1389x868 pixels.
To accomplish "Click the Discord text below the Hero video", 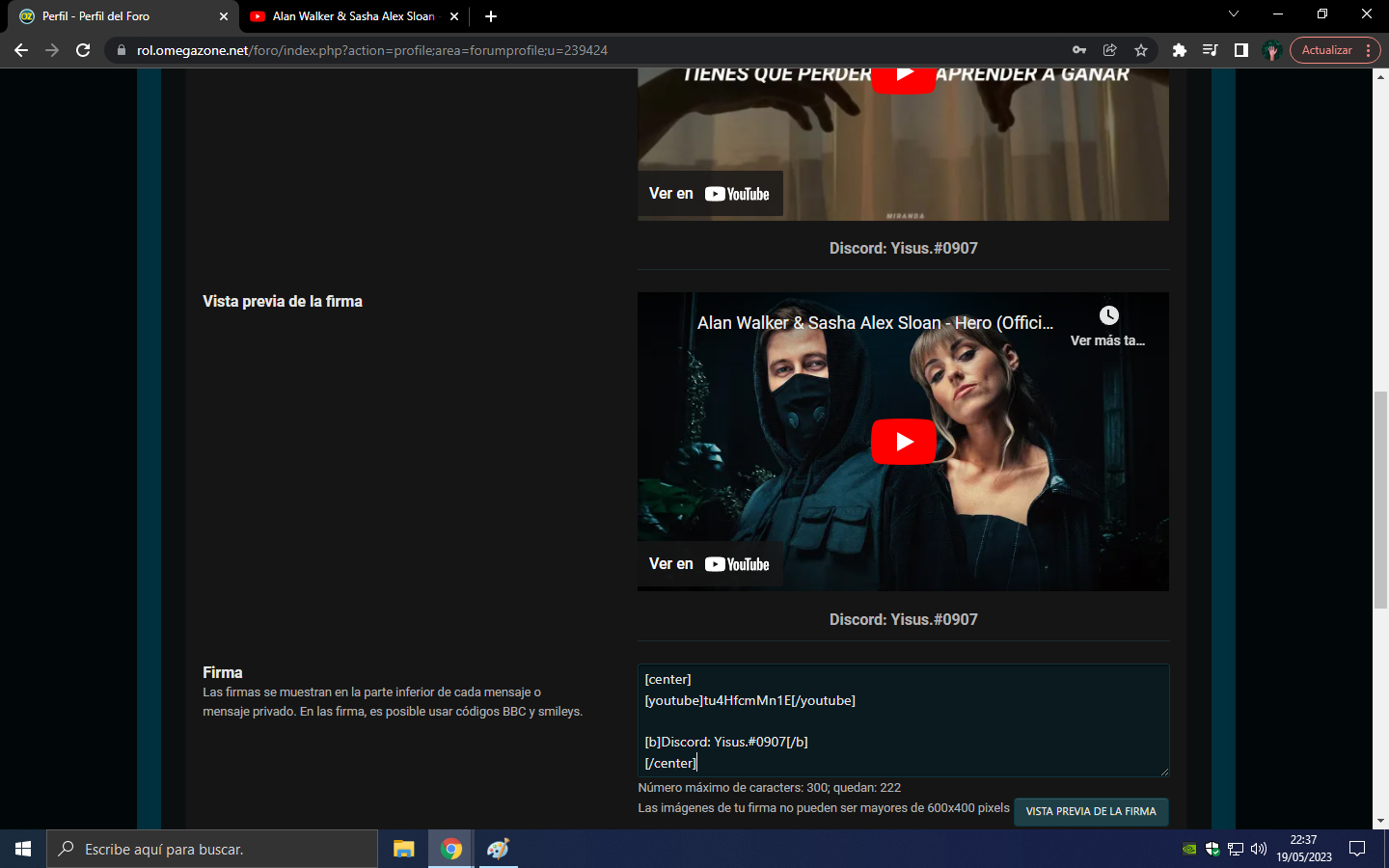I will pos(904,620).
